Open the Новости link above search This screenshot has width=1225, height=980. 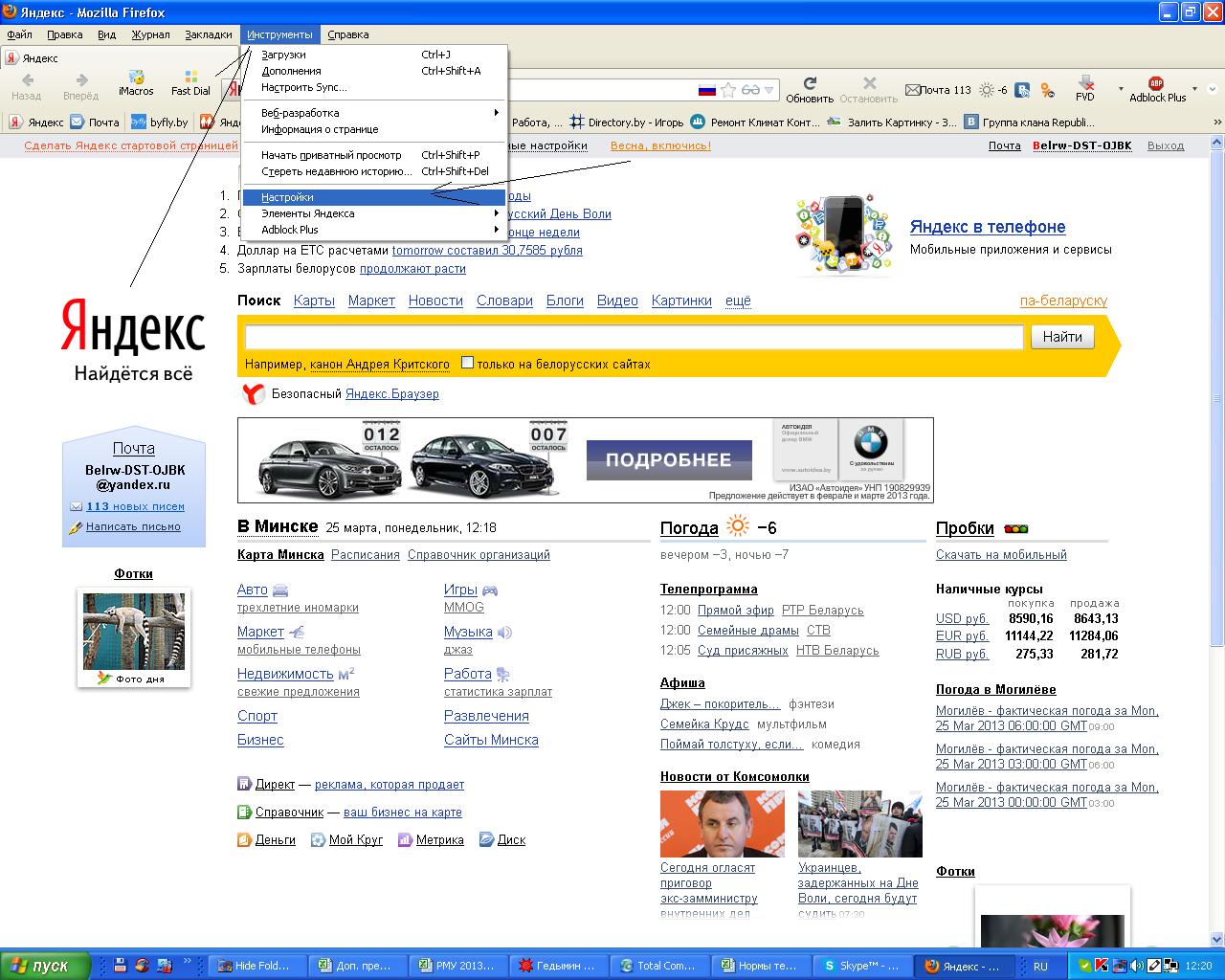coord(435,301)
